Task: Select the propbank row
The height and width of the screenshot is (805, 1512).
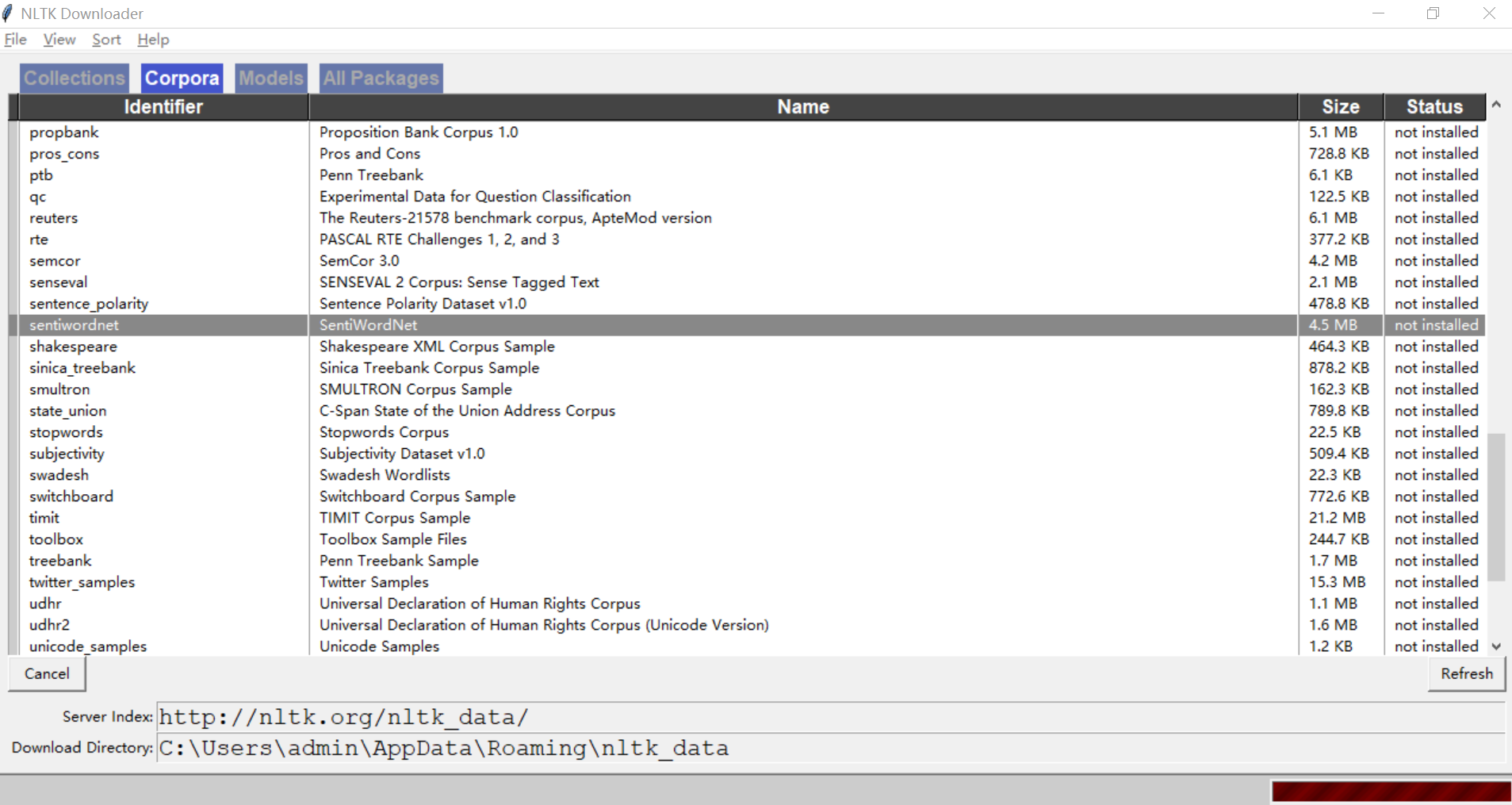Action: [x=747, y=132]
